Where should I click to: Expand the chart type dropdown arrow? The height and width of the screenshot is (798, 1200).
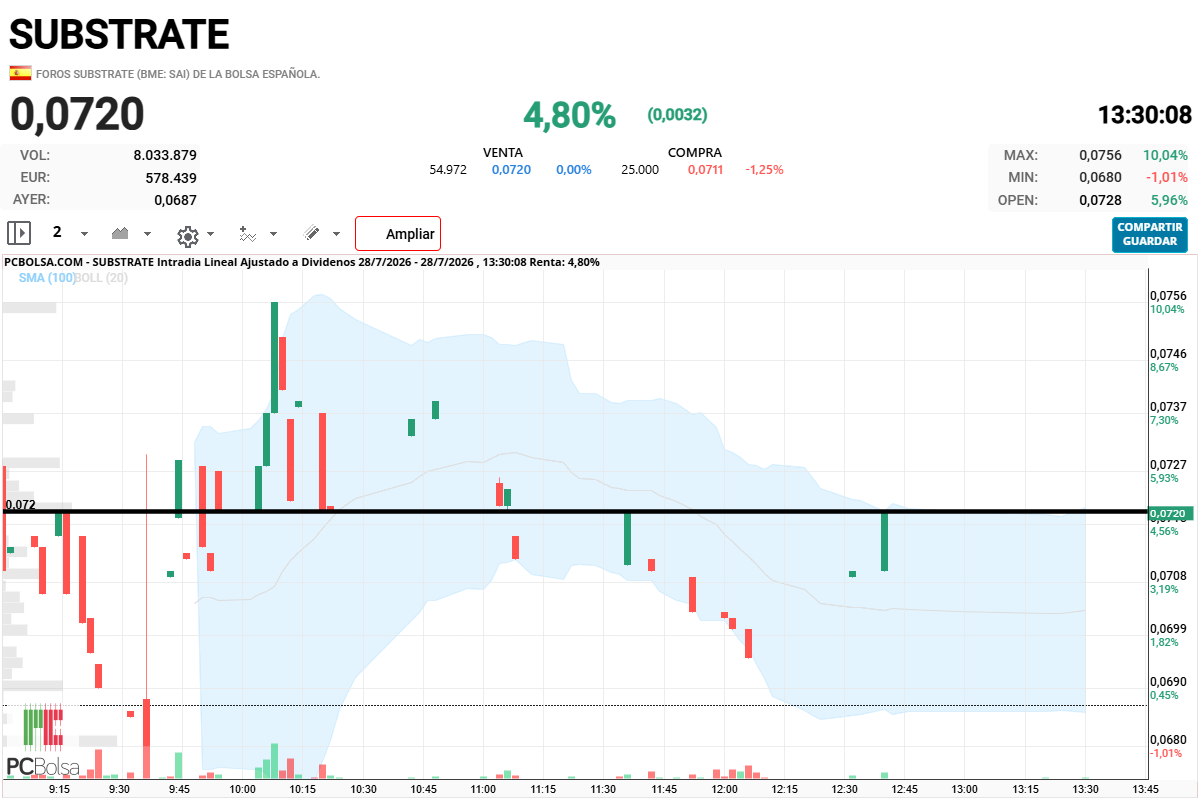click(x=148, y=234)
